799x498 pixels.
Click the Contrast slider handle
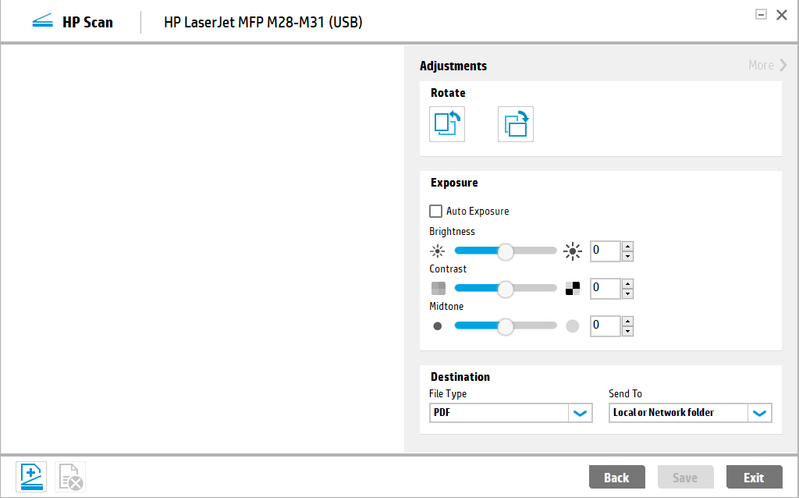pyautogui.click(x=505, y=289)
